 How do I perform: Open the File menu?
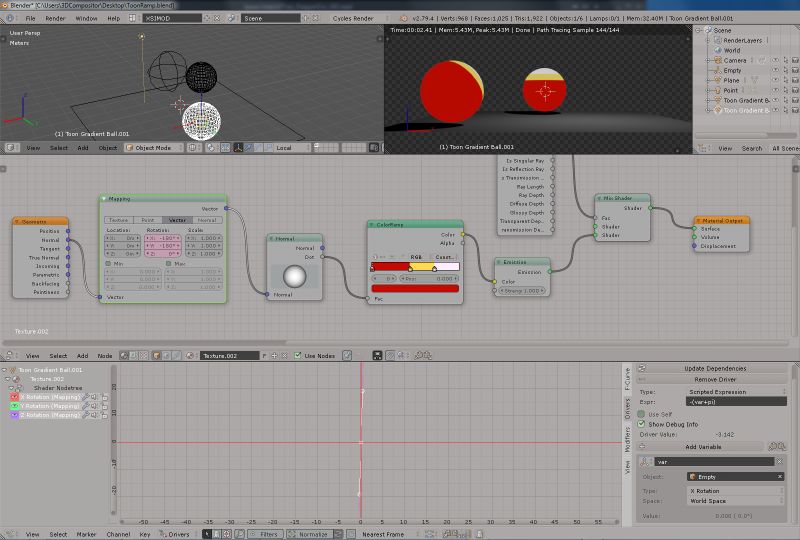[31, 18]
